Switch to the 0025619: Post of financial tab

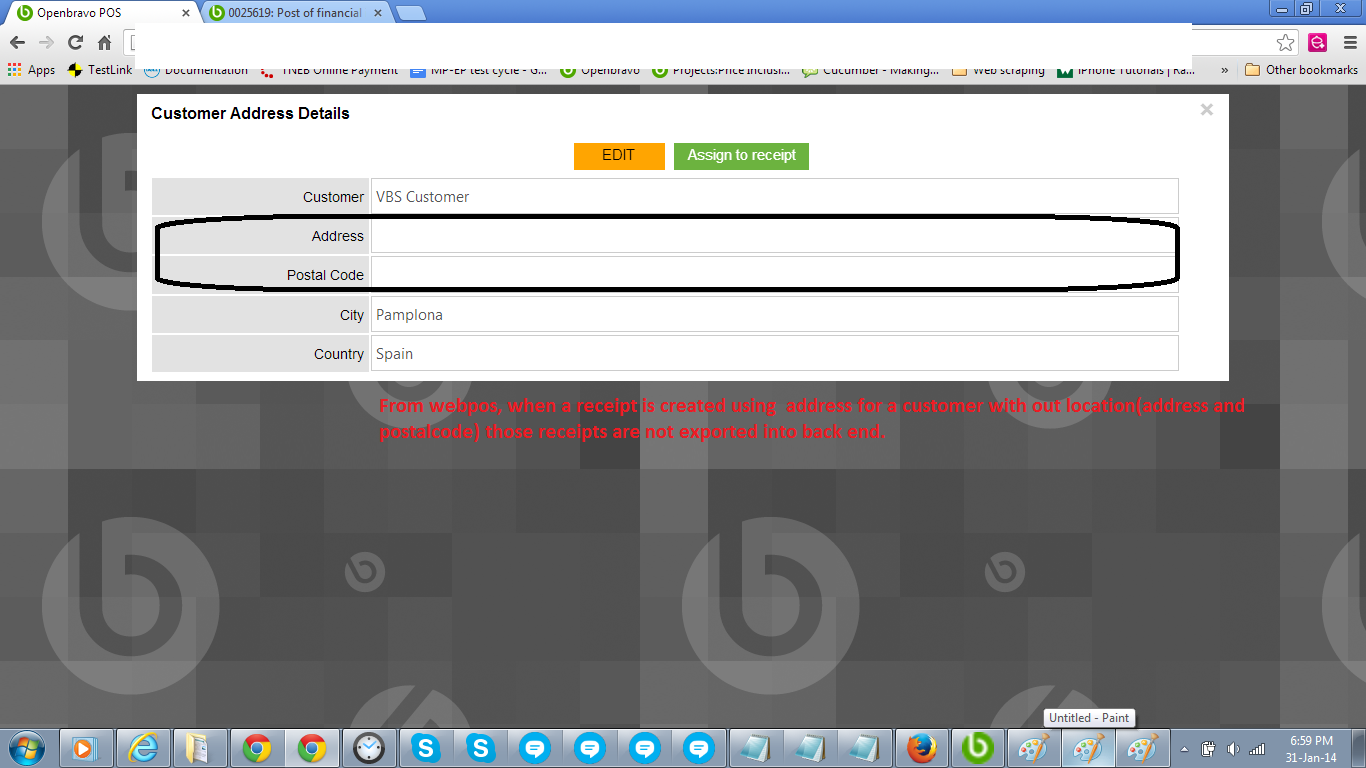coord(295,13)
